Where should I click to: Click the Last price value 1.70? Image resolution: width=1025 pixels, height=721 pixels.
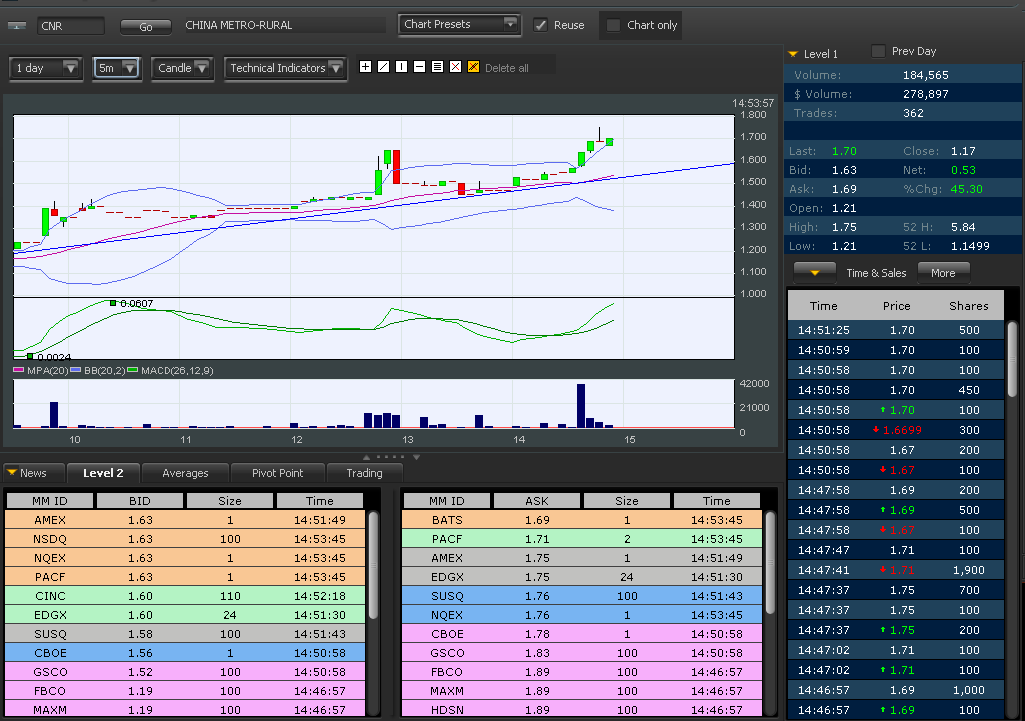click(844, 151)
